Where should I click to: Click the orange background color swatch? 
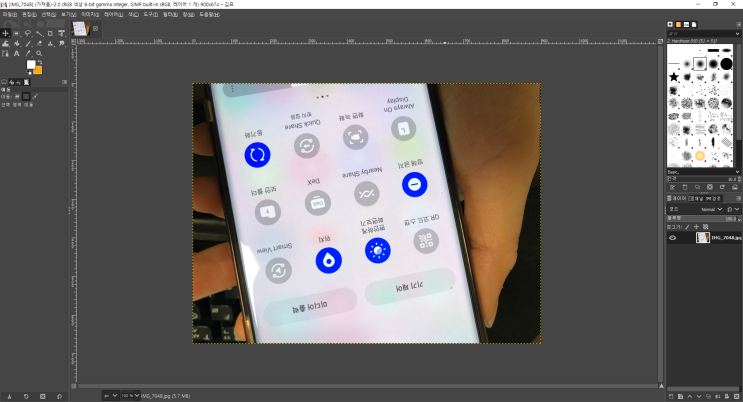[x=38, y=70]
